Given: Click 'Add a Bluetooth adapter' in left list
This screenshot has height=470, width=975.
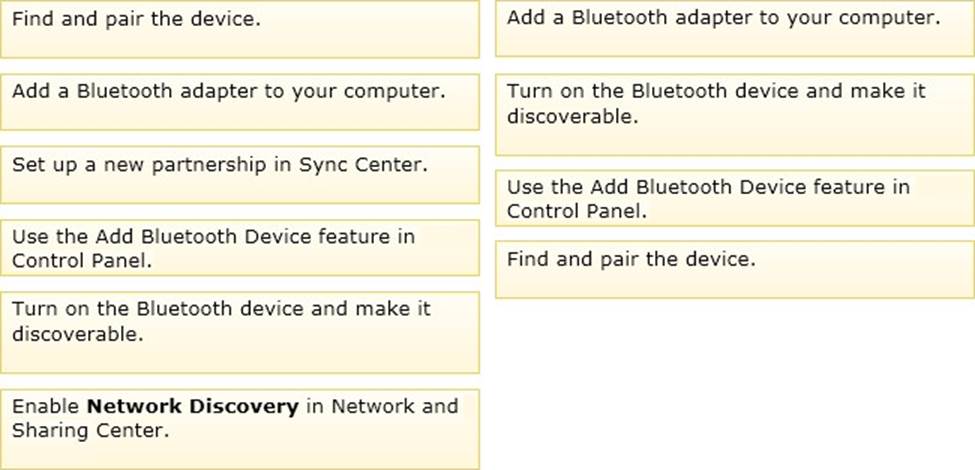Looking at the screenshot, I should [x=239, y=102].
